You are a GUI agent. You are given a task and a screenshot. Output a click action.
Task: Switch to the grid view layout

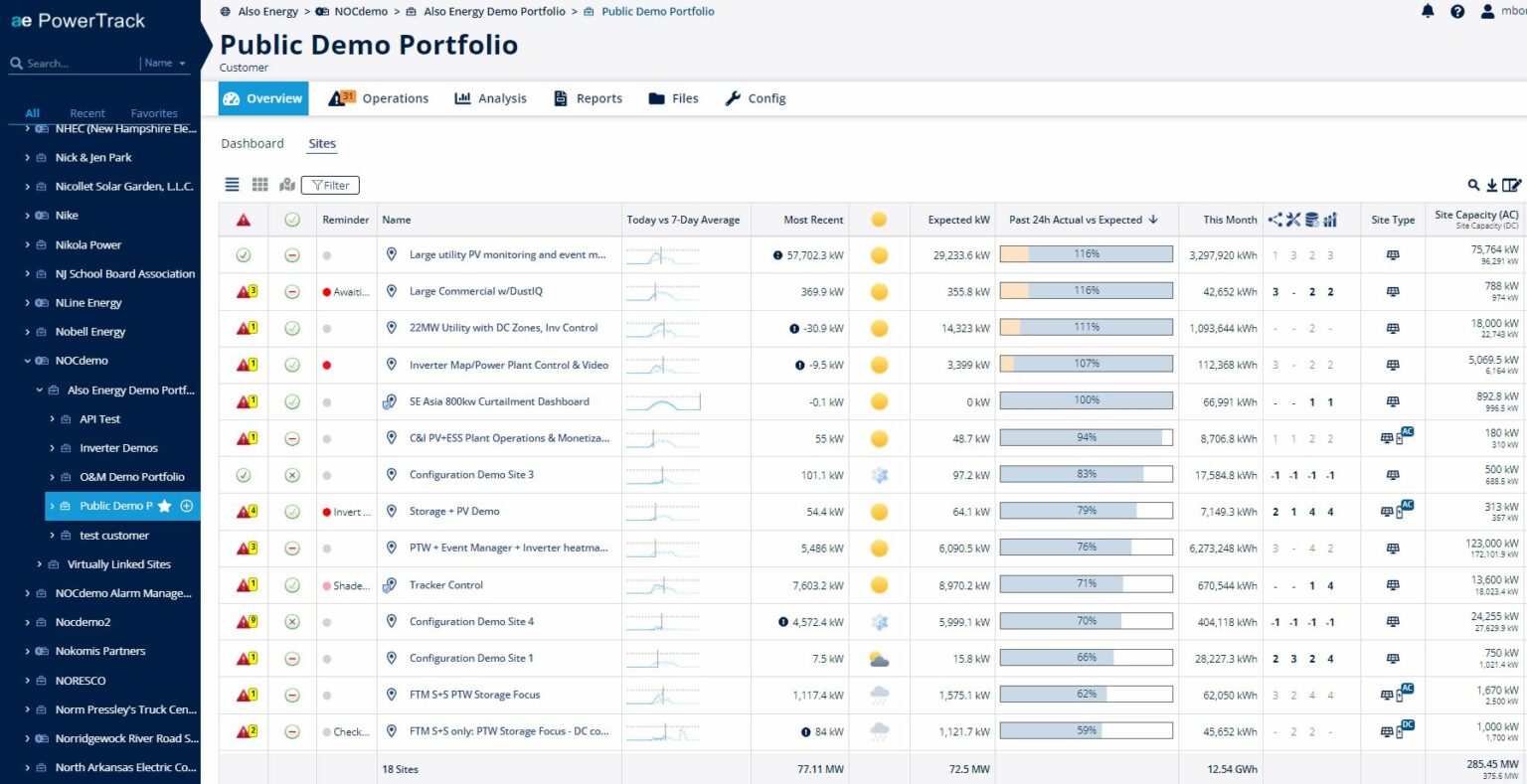259,185
